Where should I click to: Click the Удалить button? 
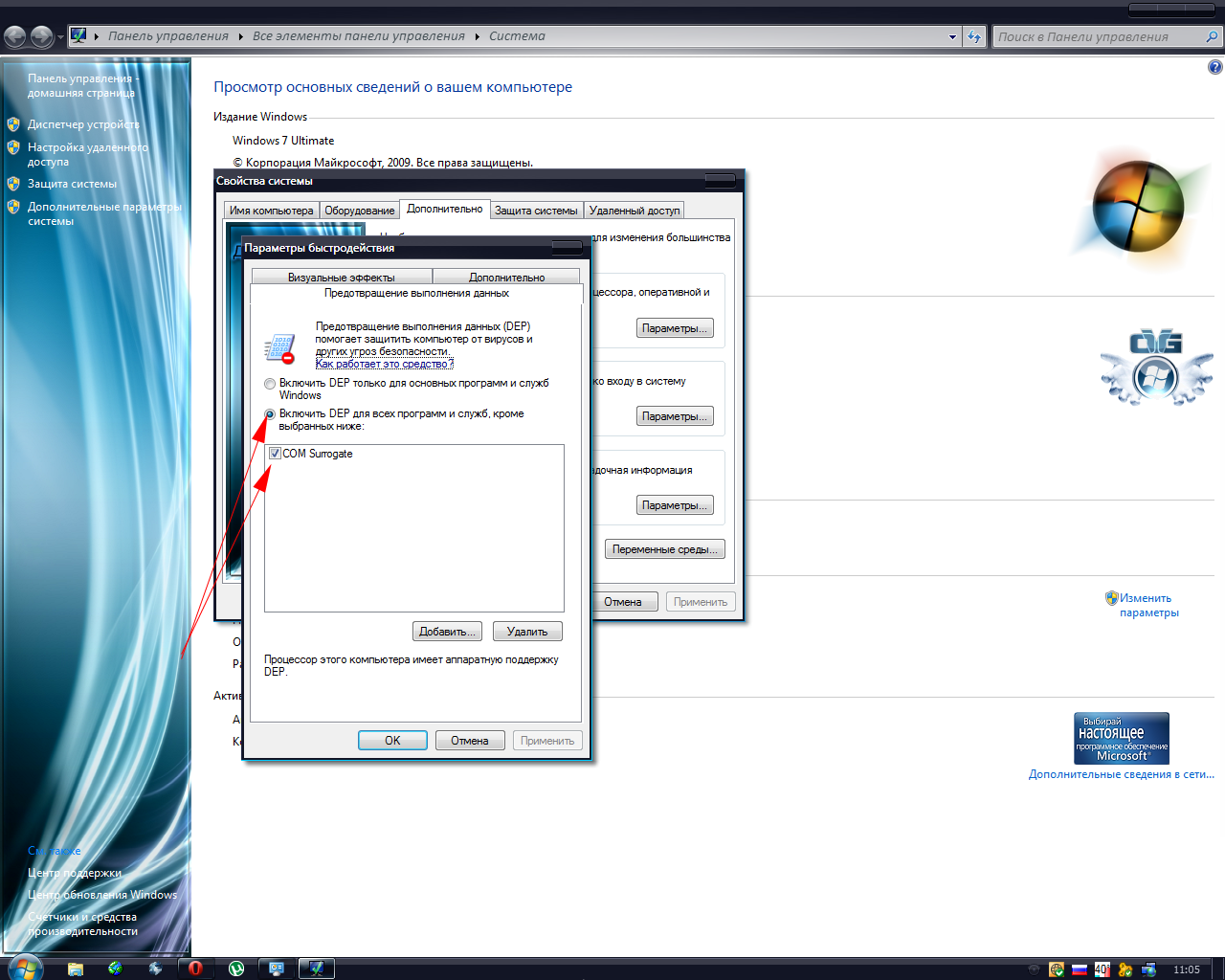click(x=527, y=632)
